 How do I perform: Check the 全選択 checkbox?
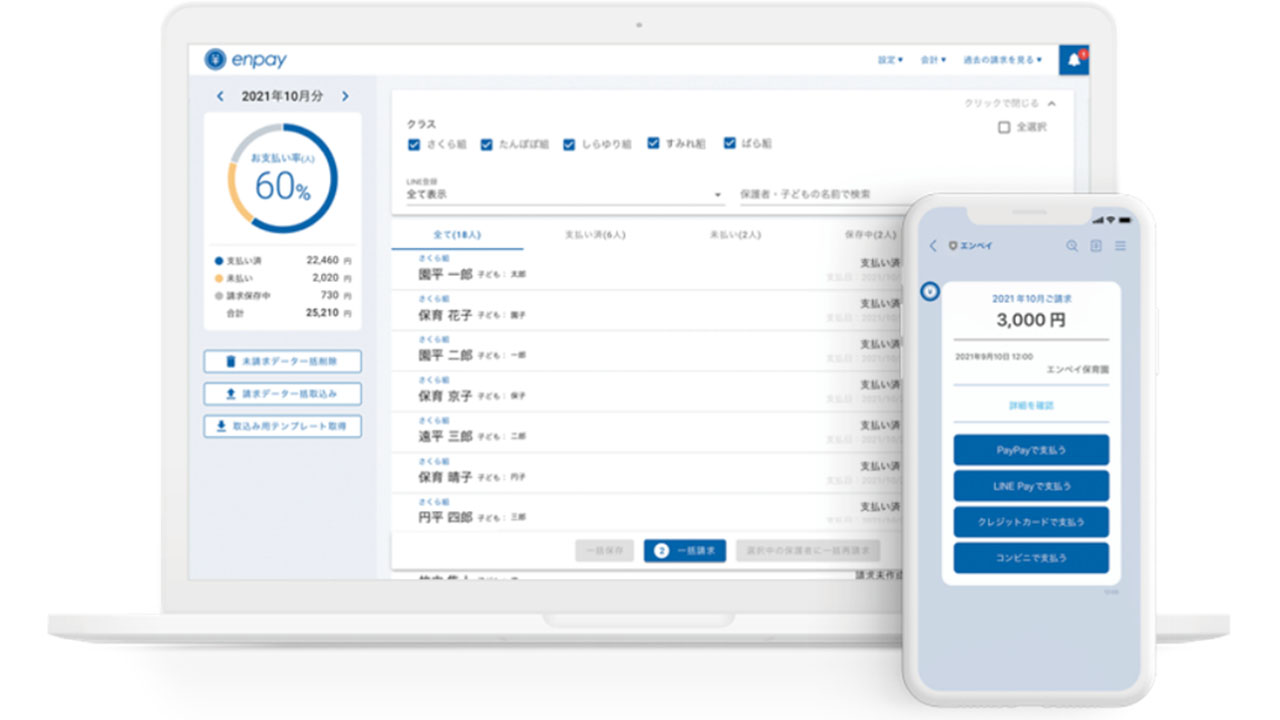[1004, 128]
